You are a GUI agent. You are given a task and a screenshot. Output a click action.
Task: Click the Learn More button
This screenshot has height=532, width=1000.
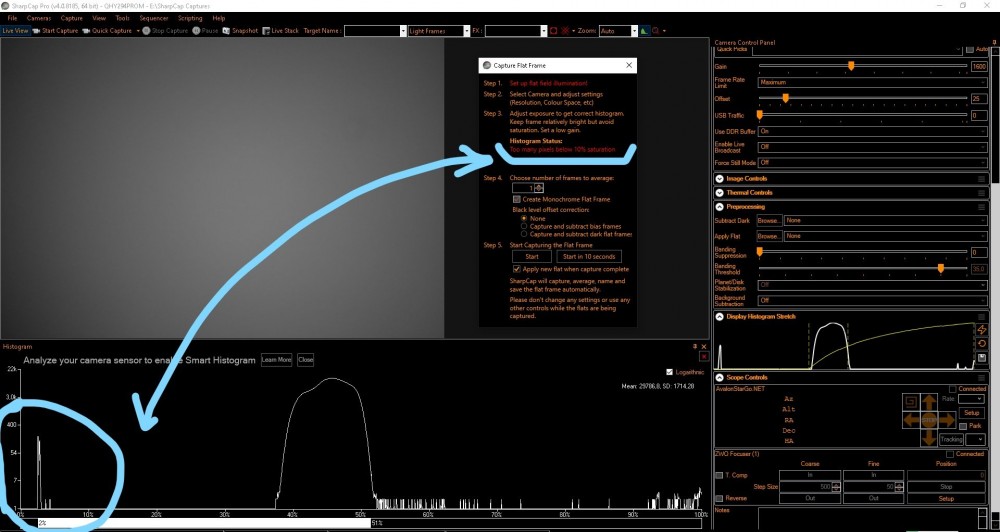(x=276, y=360)
